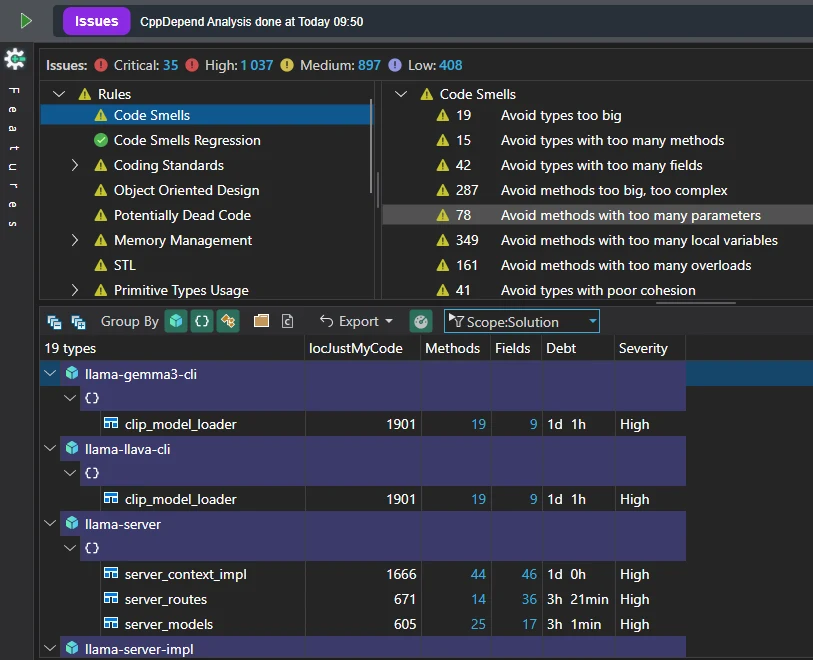Image resolution: width=813 pixels, height=660 pixels.
Task: Collapse the llama-server project node
Action: pyautogui.click(x=50, y=523)
